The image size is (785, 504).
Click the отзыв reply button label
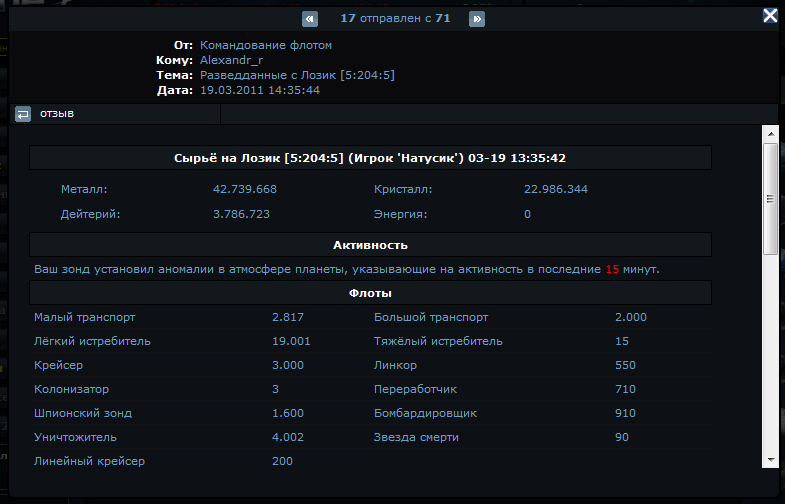[57, 114]
